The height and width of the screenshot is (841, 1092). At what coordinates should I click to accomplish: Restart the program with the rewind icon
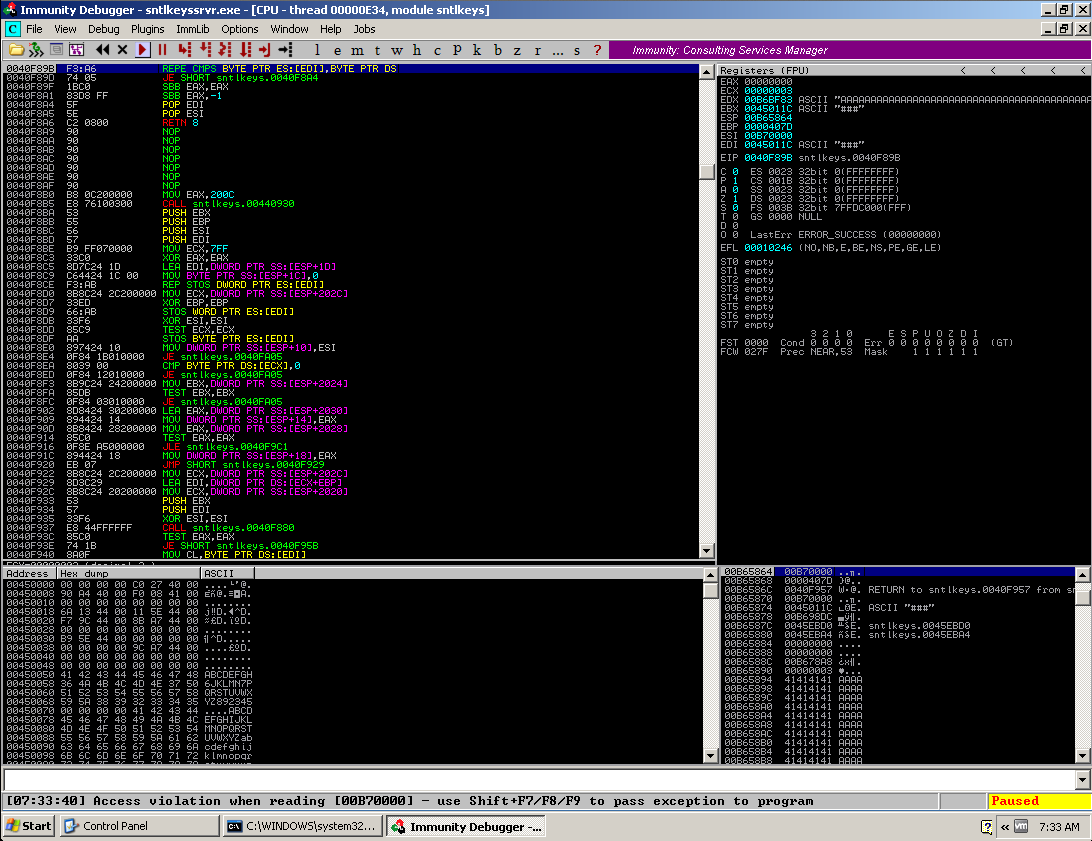(x=102, y=49)
